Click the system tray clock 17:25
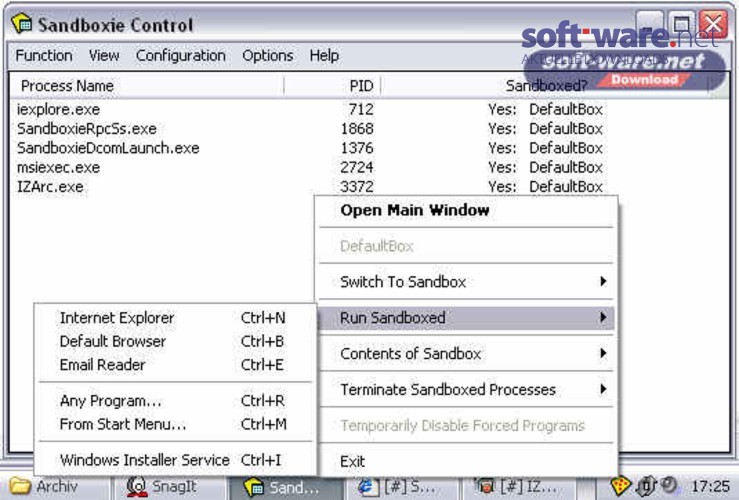This screenshot has height=500, width=739. pyautogui.click(x=710, y=487)
